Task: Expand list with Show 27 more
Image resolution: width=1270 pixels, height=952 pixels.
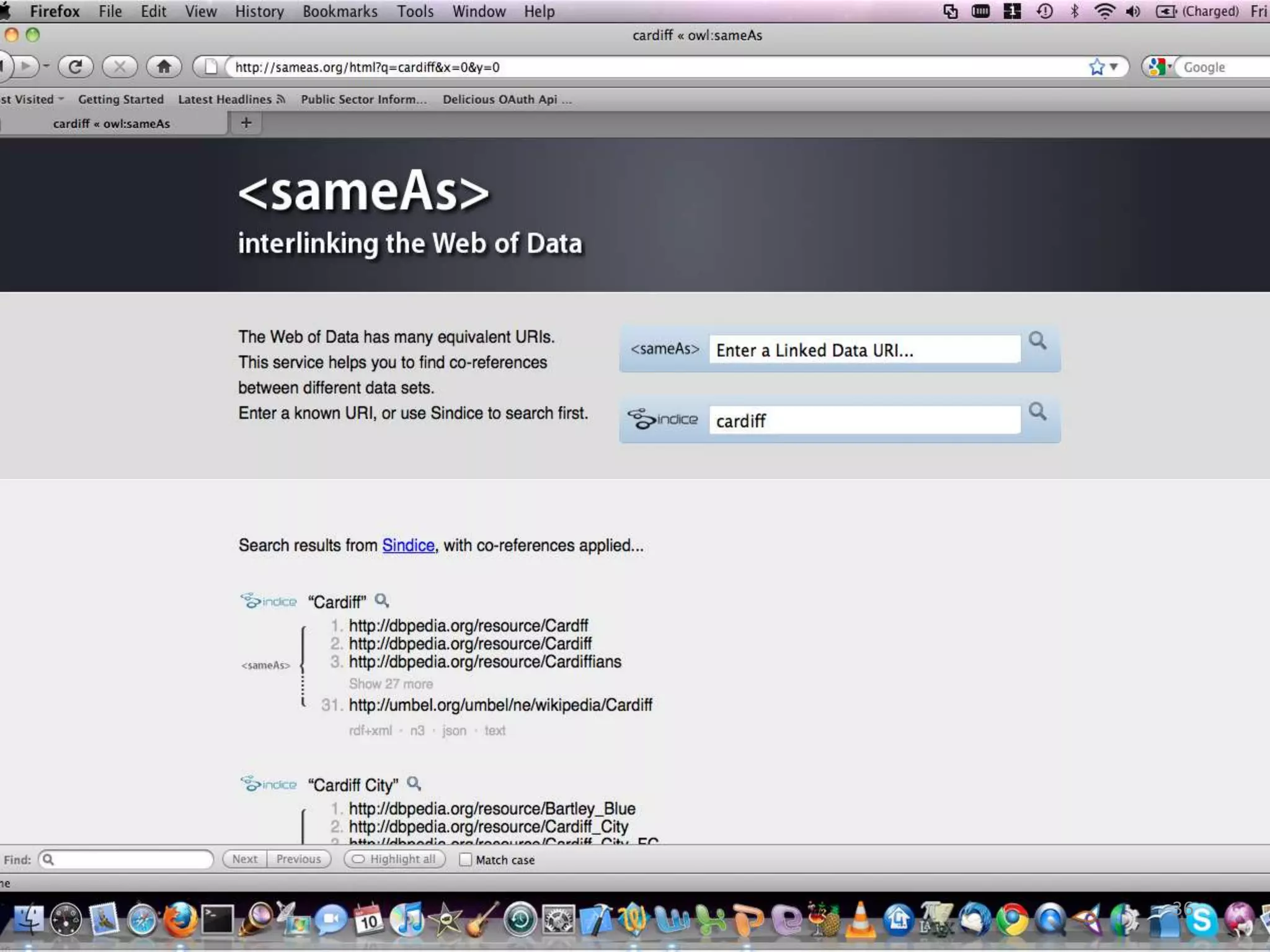Action: (391, 684)
